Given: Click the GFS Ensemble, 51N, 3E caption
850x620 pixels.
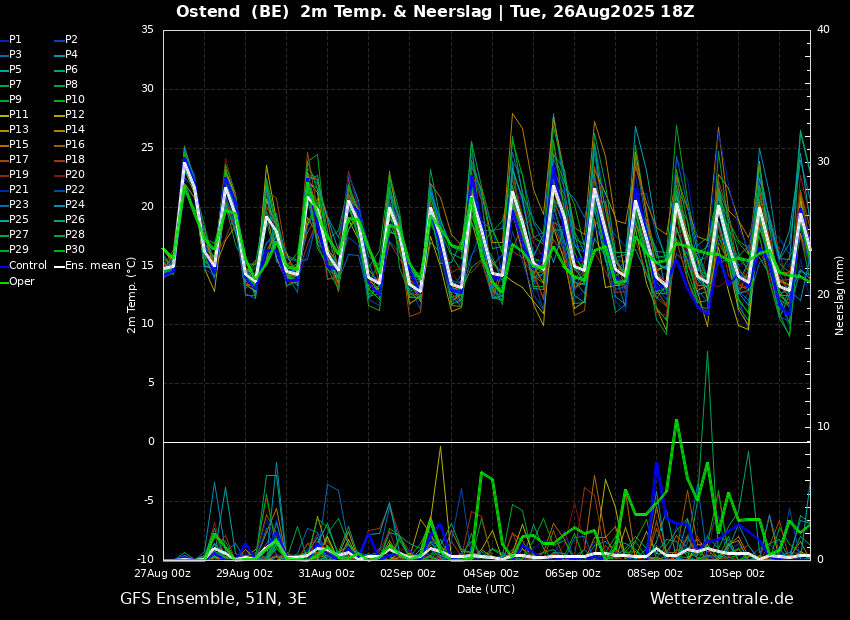Looking at the screenshot, I should pyautogui.click(x=213, y=599).
